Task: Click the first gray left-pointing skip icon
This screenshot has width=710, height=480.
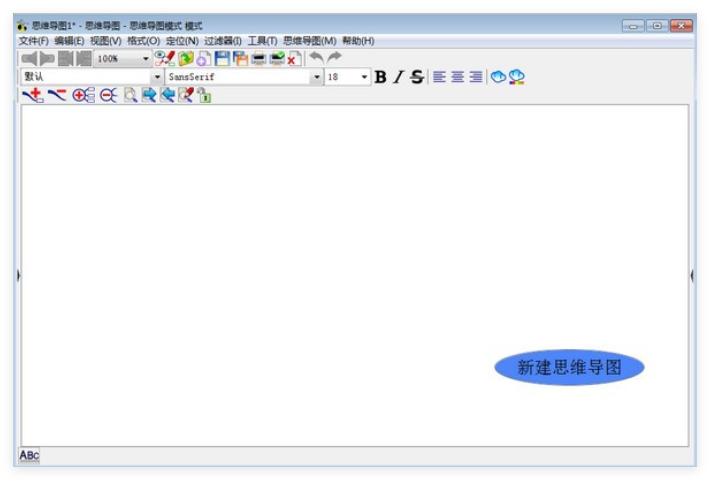Action: [66, 58]
